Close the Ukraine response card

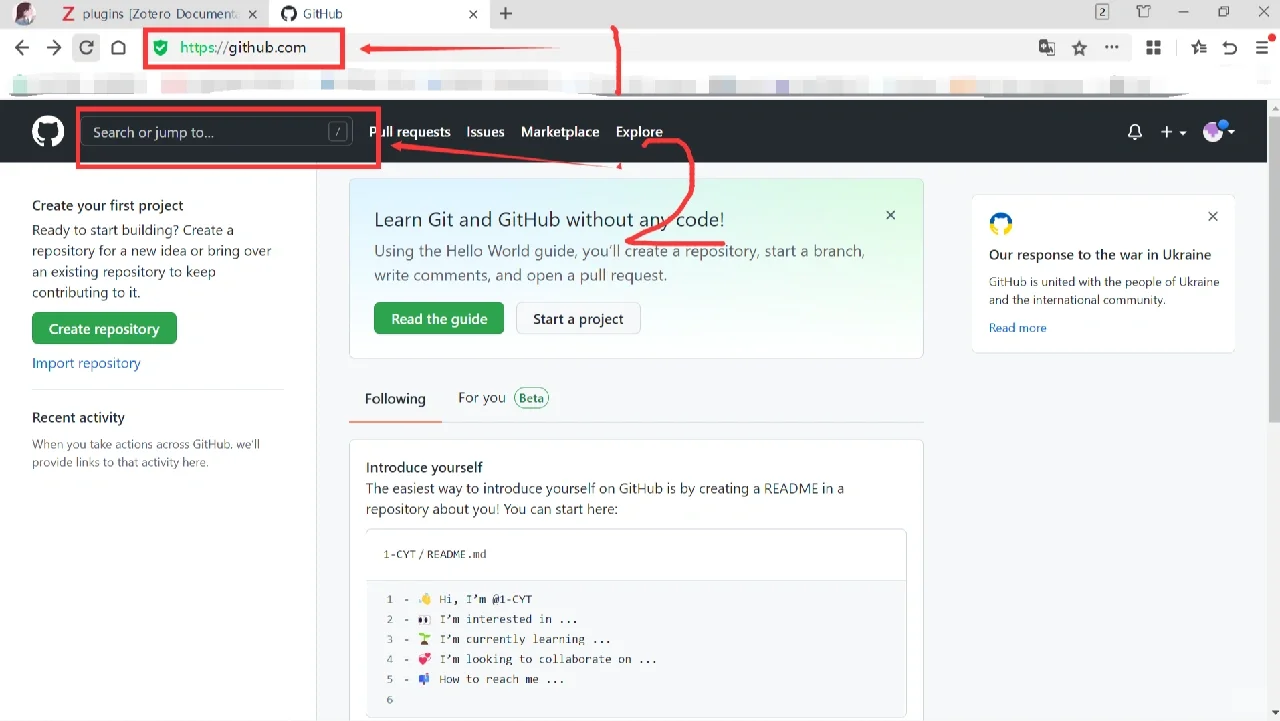(1213, 216)
